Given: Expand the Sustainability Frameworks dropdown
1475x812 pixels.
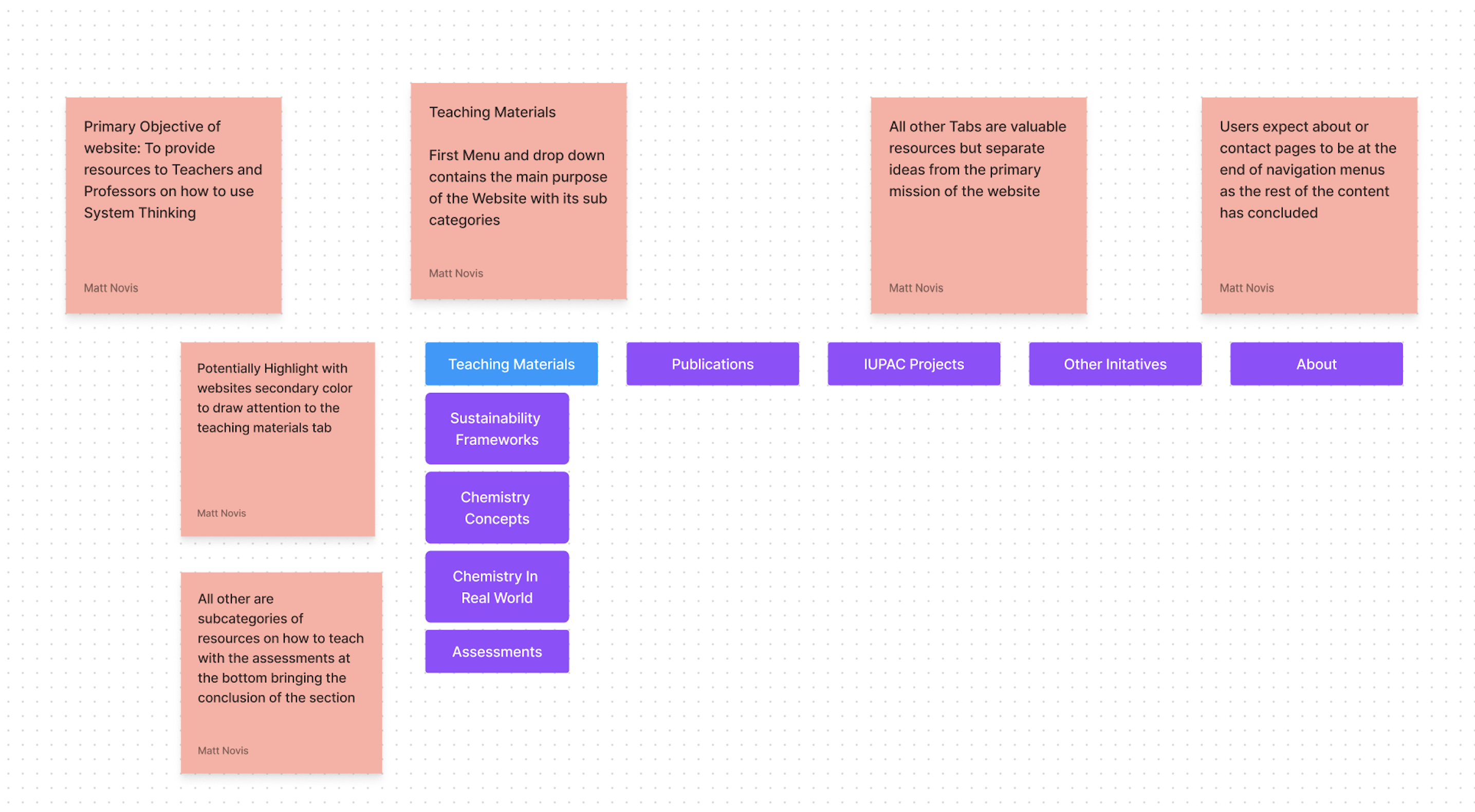Looking at the screenshot, I should [496, 427].
